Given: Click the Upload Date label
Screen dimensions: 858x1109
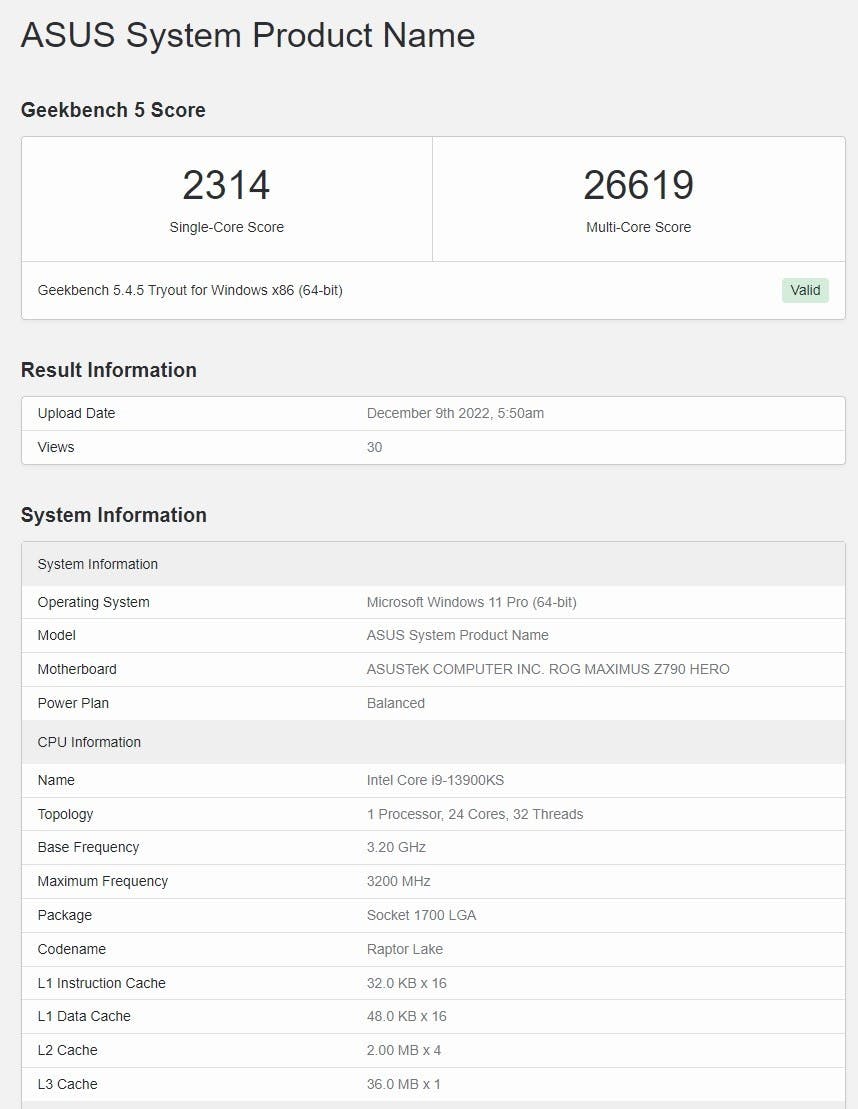Looking at the screenshot, I should (x=76, y=413).
